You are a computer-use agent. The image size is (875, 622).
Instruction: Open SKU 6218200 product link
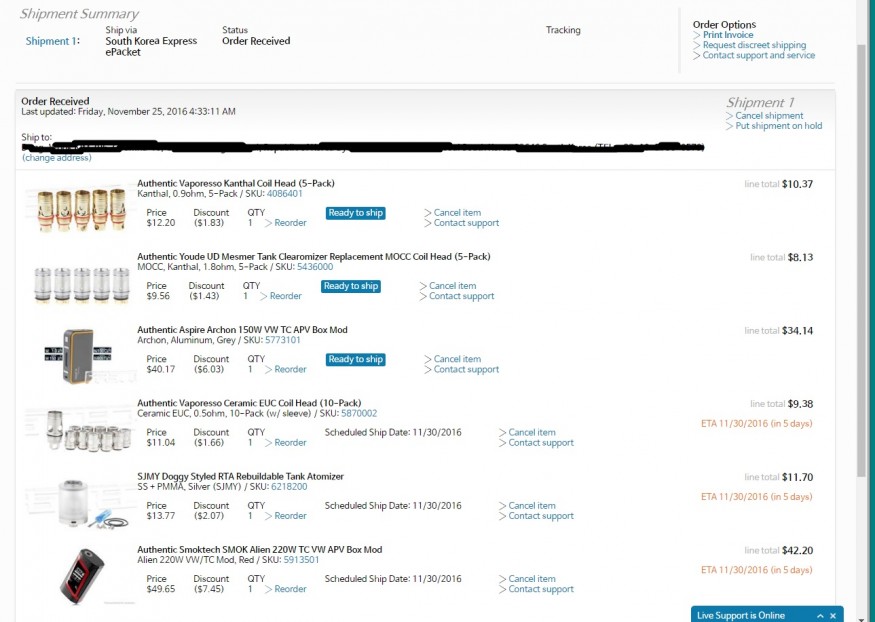pos(289,486)
